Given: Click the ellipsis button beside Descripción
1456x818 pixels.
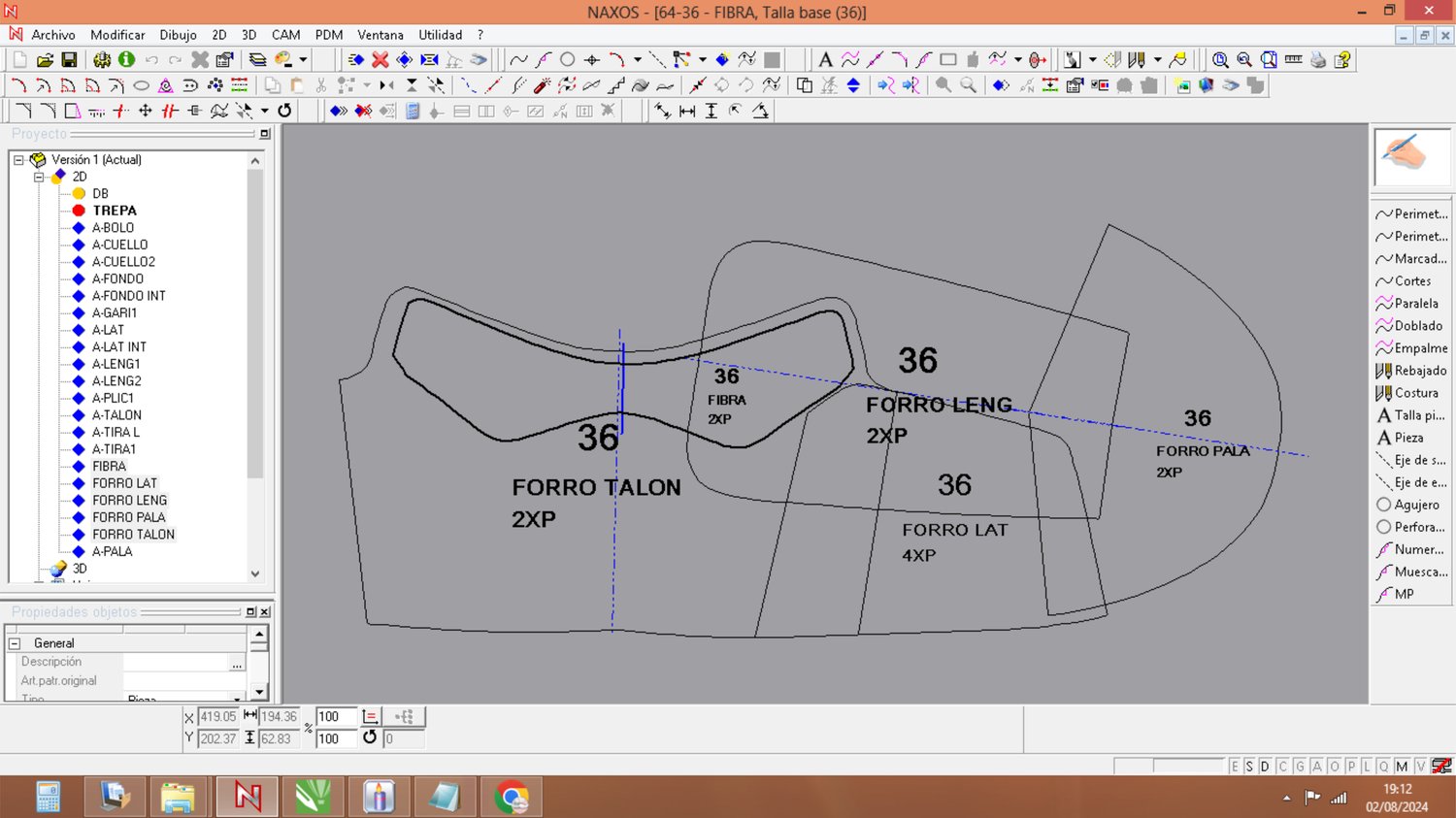Looking at the screenshot, I should [x=237, y=663].
